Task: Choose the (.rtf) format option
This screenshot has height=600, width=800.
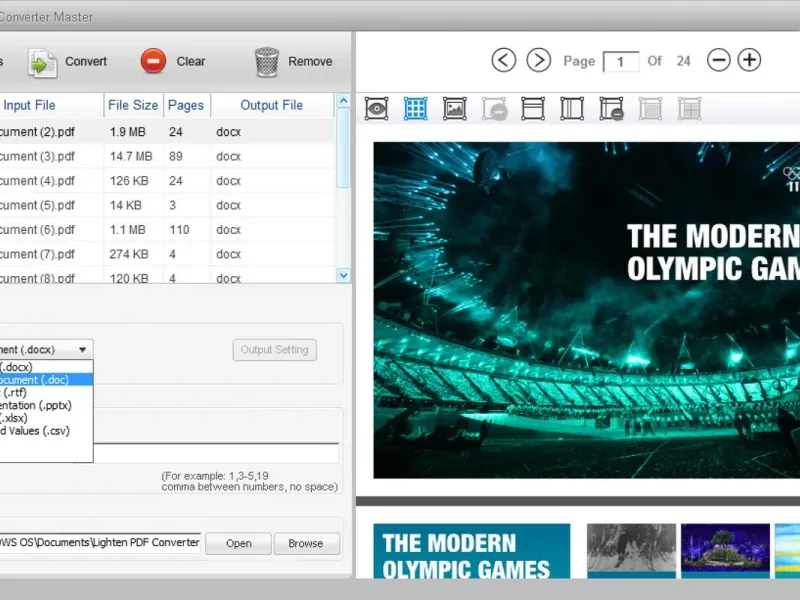Action: (x=46, y=392)
